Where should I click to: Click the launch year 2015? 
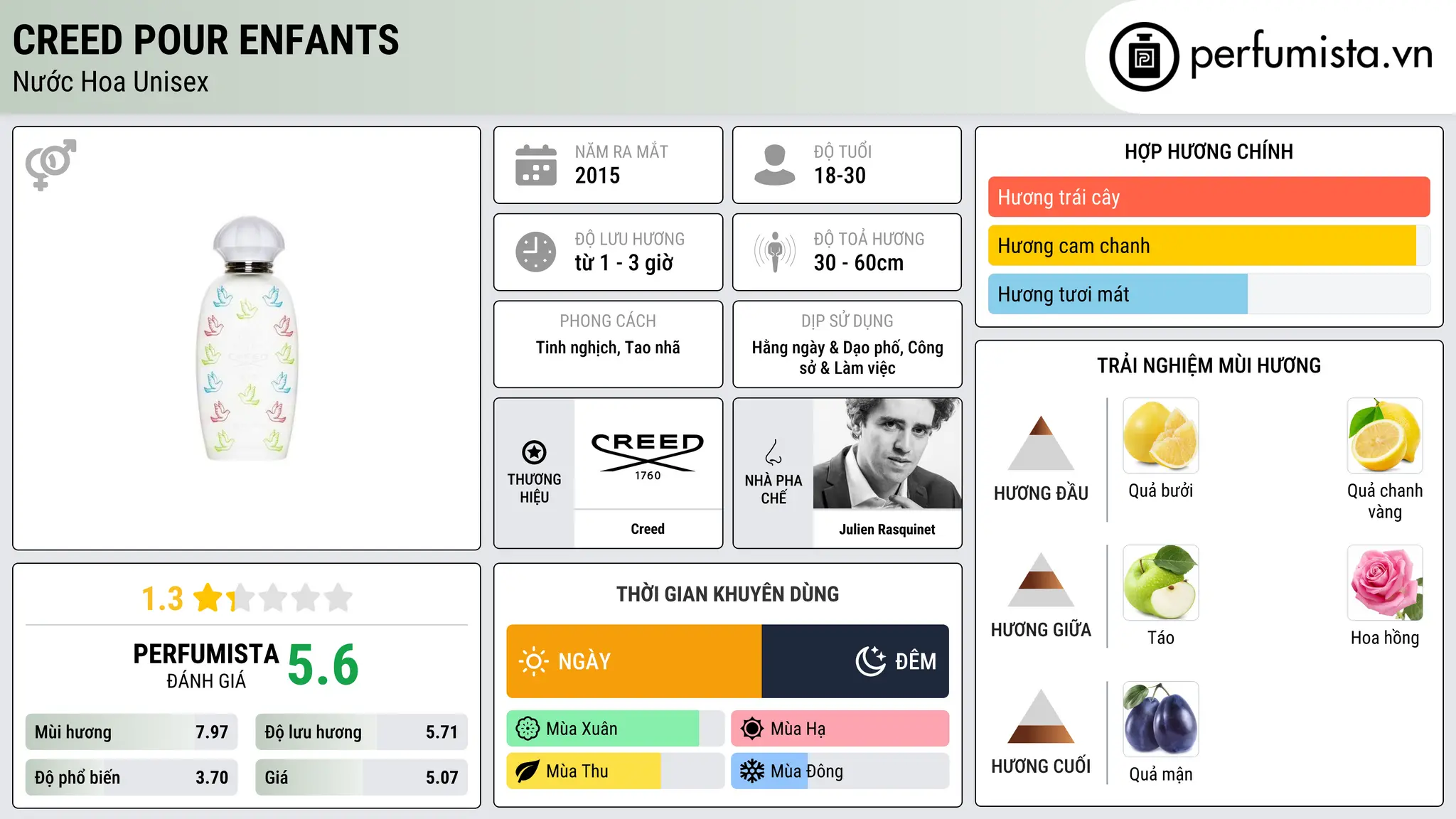597,176
